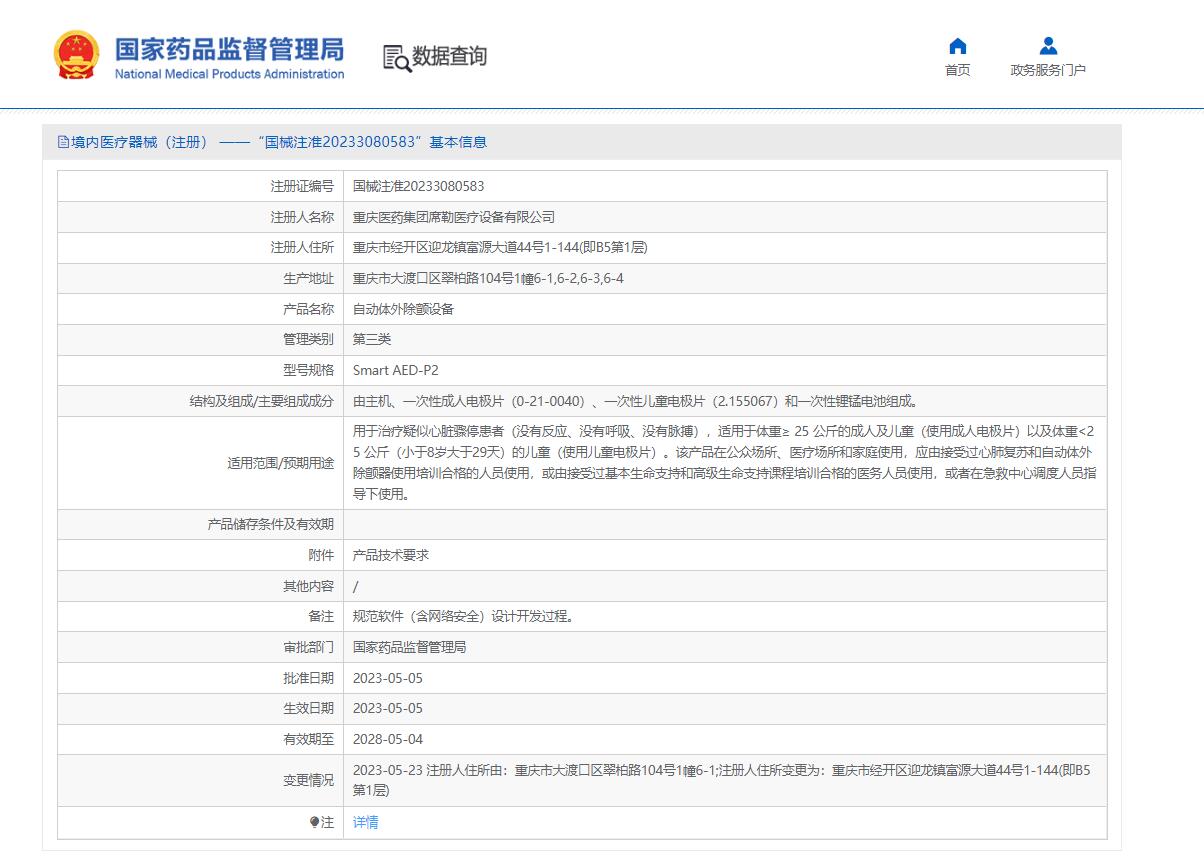Open 政务服务门户 user icon

click(x=1048, y=46)
